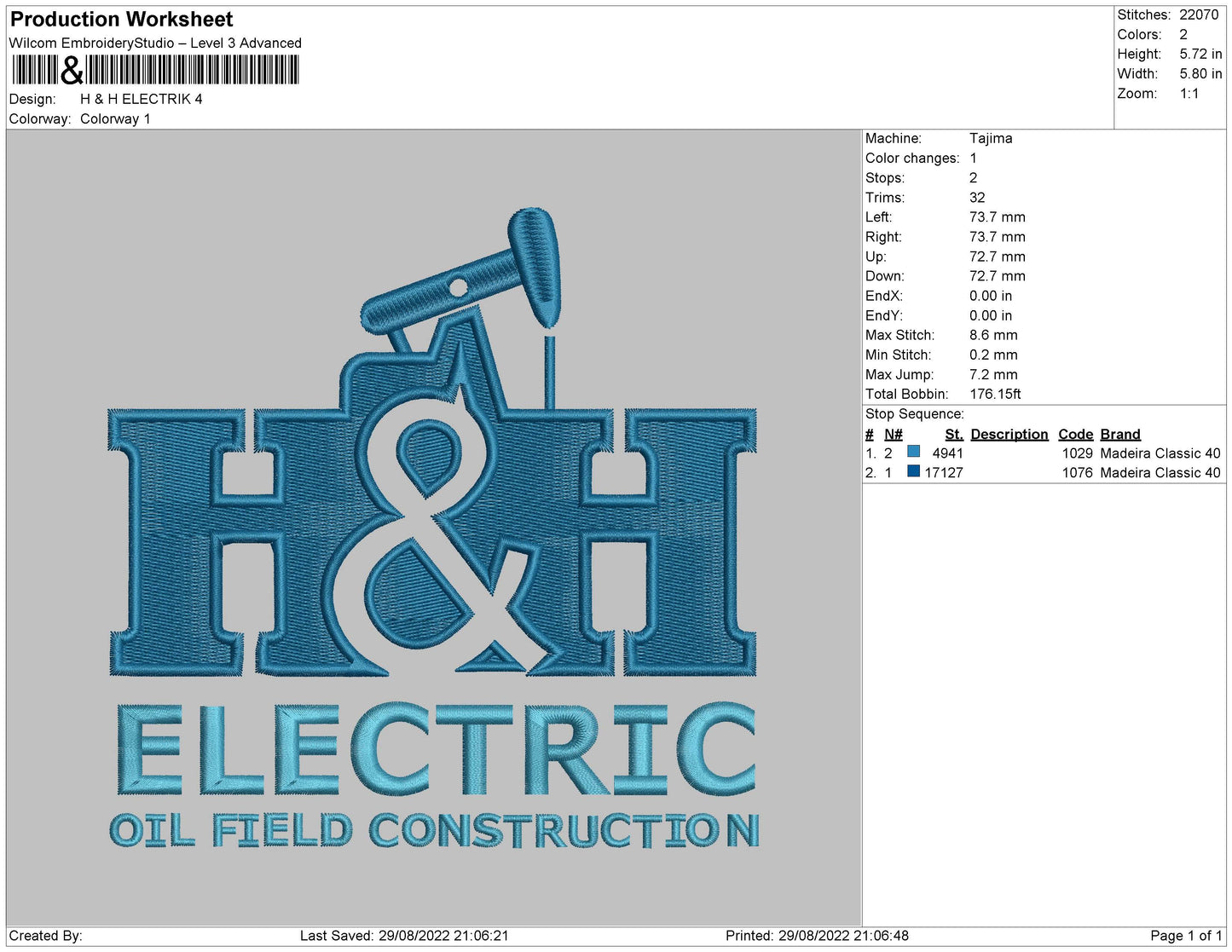
Task: Click 'Colorway 1' value
Action: tap(115, 118)
